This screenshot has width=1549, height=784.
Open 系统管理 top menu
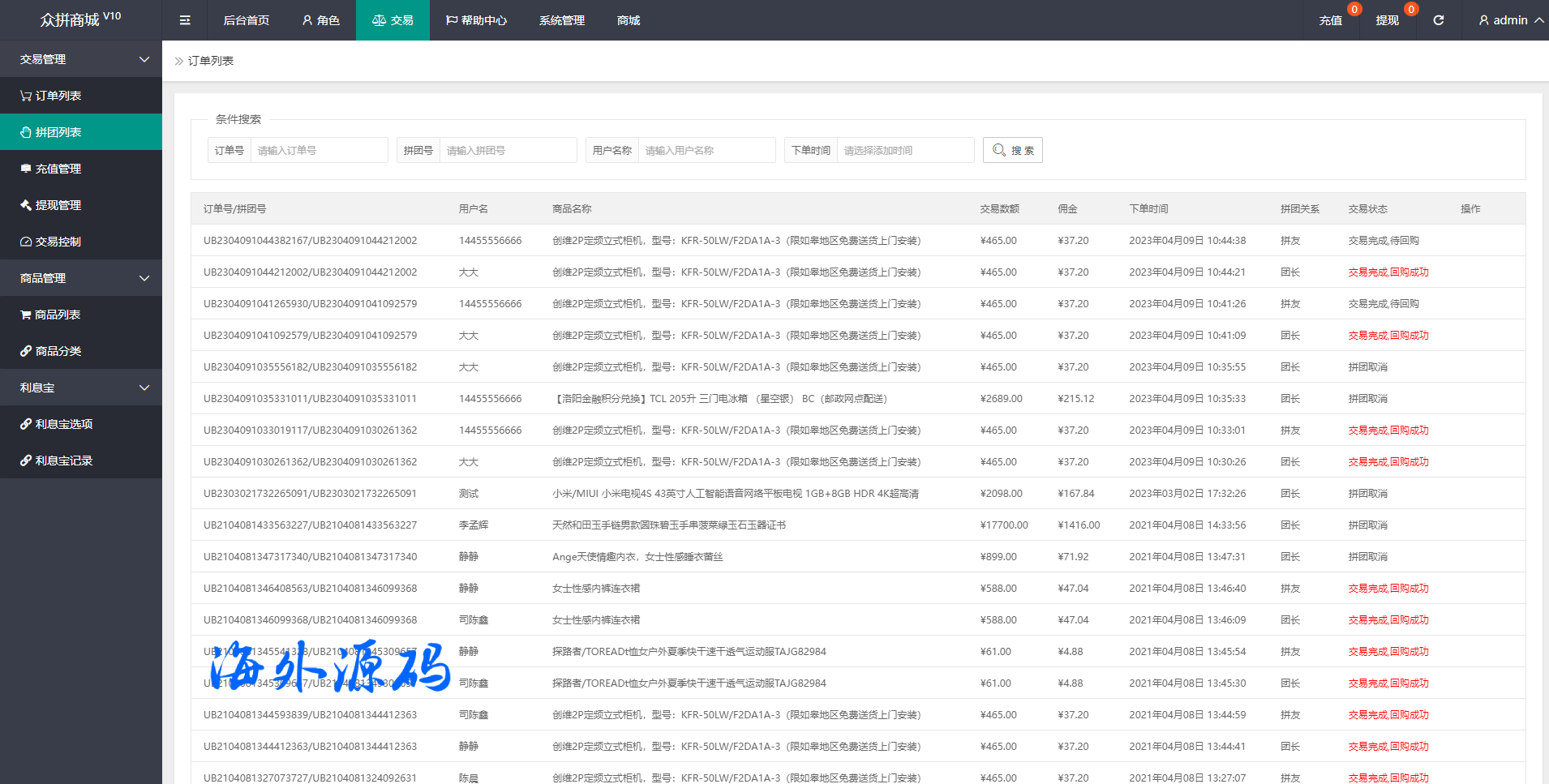(561, 20)
